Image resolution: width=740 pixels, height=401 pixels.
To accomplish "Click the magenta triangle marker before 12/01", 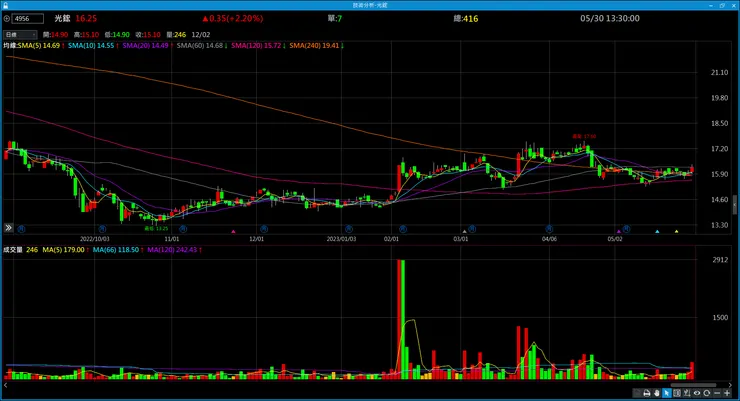I will (x=233, y=231).
